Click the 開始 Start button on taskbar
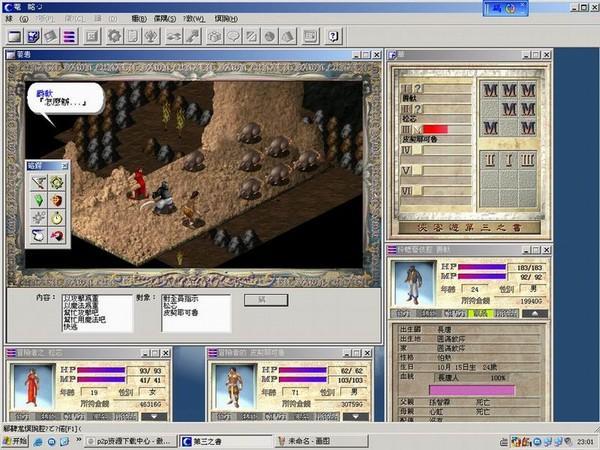This screenshot has height=450, width=600. click(x=15, y=441)
